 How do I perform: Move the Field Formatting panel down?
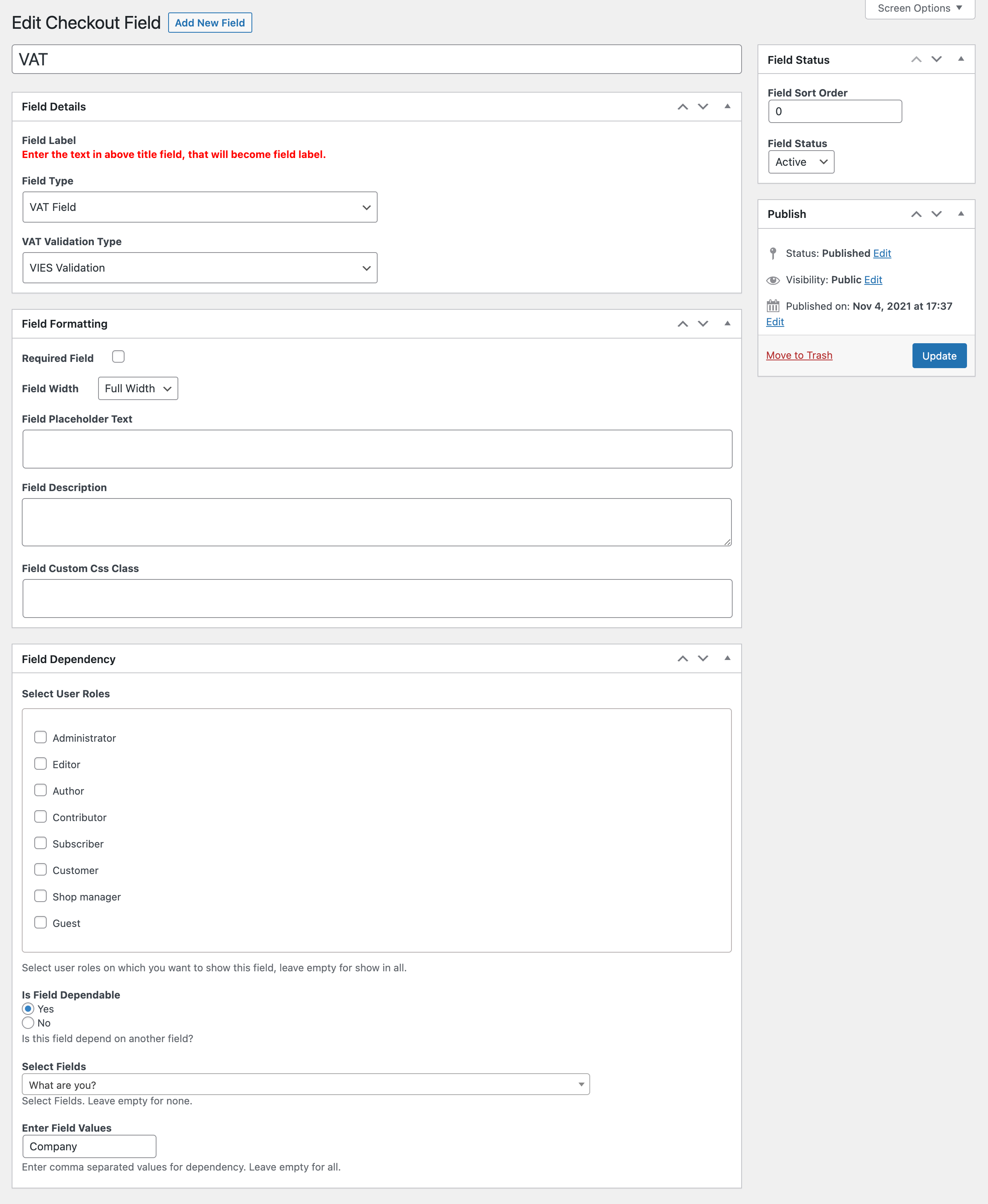tap(703, 323)
